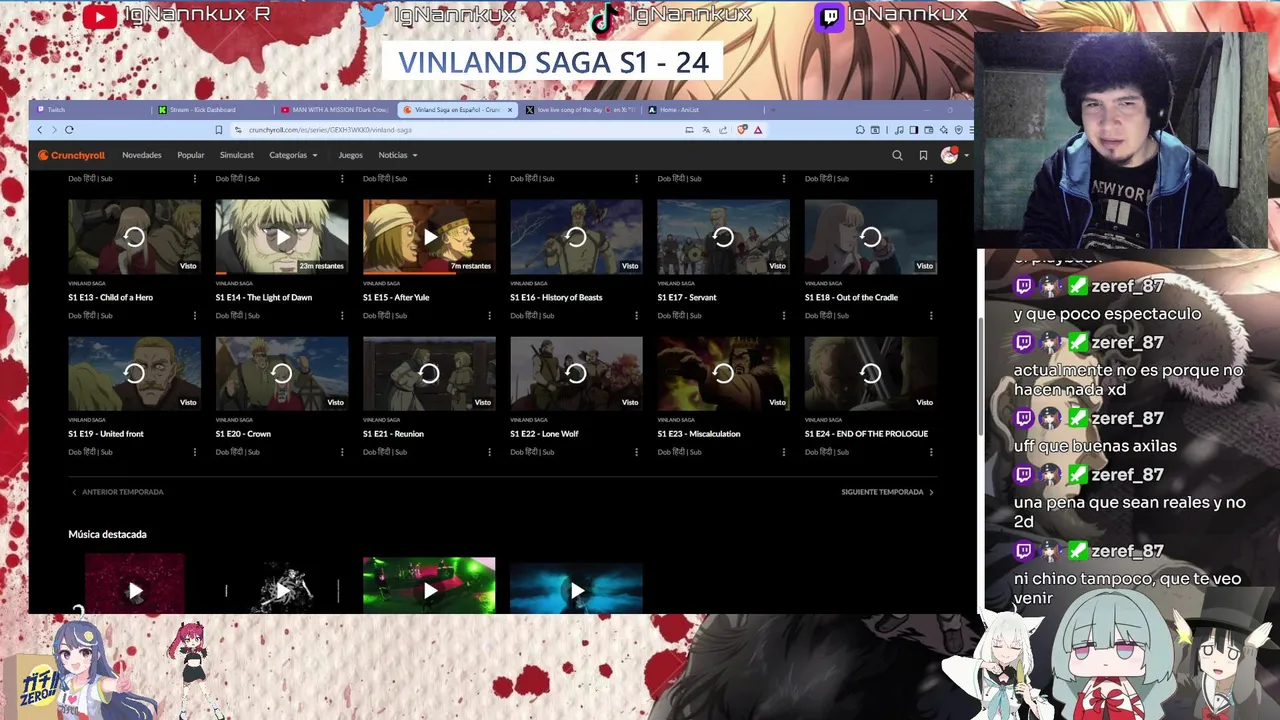Open the Crunchyroll profile avatar menu

click(953, 155)
